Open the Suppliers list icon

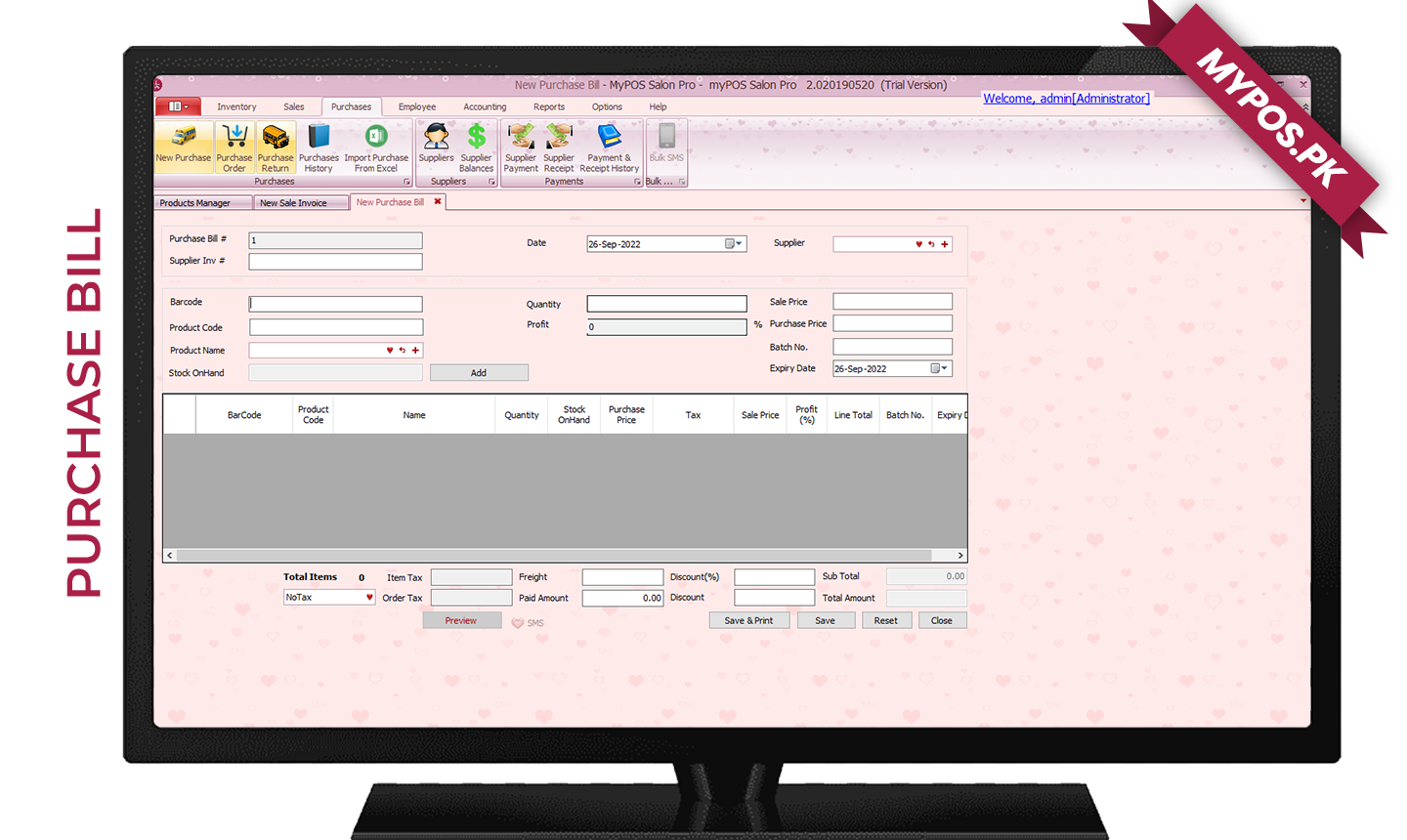tap(436, 145)
